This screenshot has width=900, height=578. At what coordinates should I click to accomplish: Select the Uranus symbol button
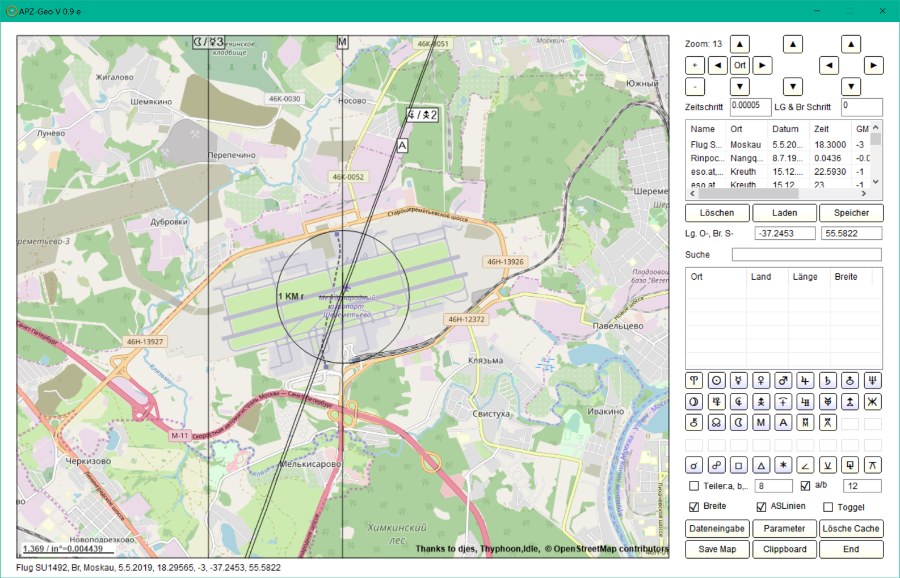click(x=850, y=381)
